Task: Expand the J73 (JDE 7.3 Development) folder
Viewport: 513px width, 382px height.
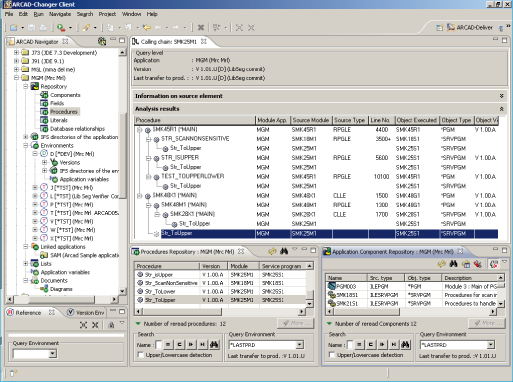Action: [16, 52]
